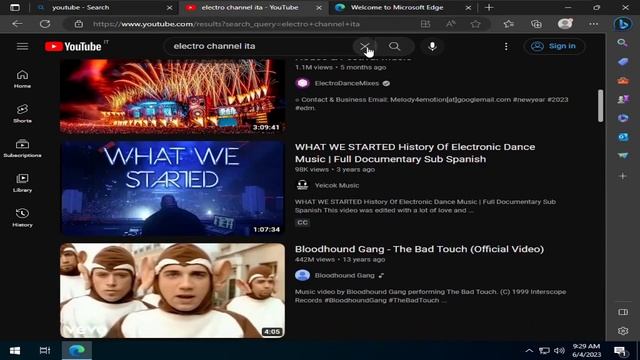
Task: Go back to previous page
Action: [x=17, y=24]
